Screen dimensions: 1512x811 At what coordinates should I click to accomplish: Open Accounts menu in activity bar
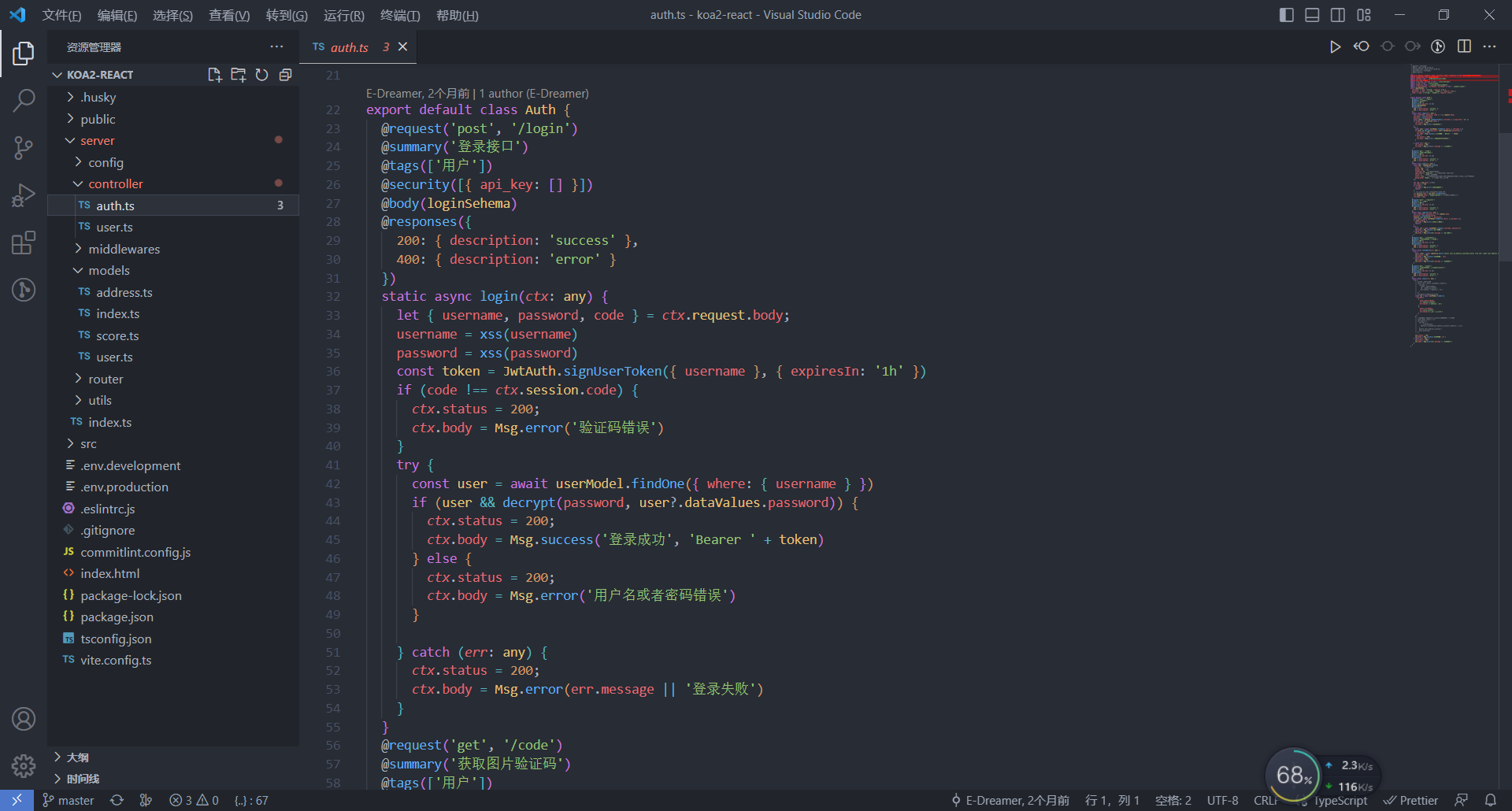[24, 719]
